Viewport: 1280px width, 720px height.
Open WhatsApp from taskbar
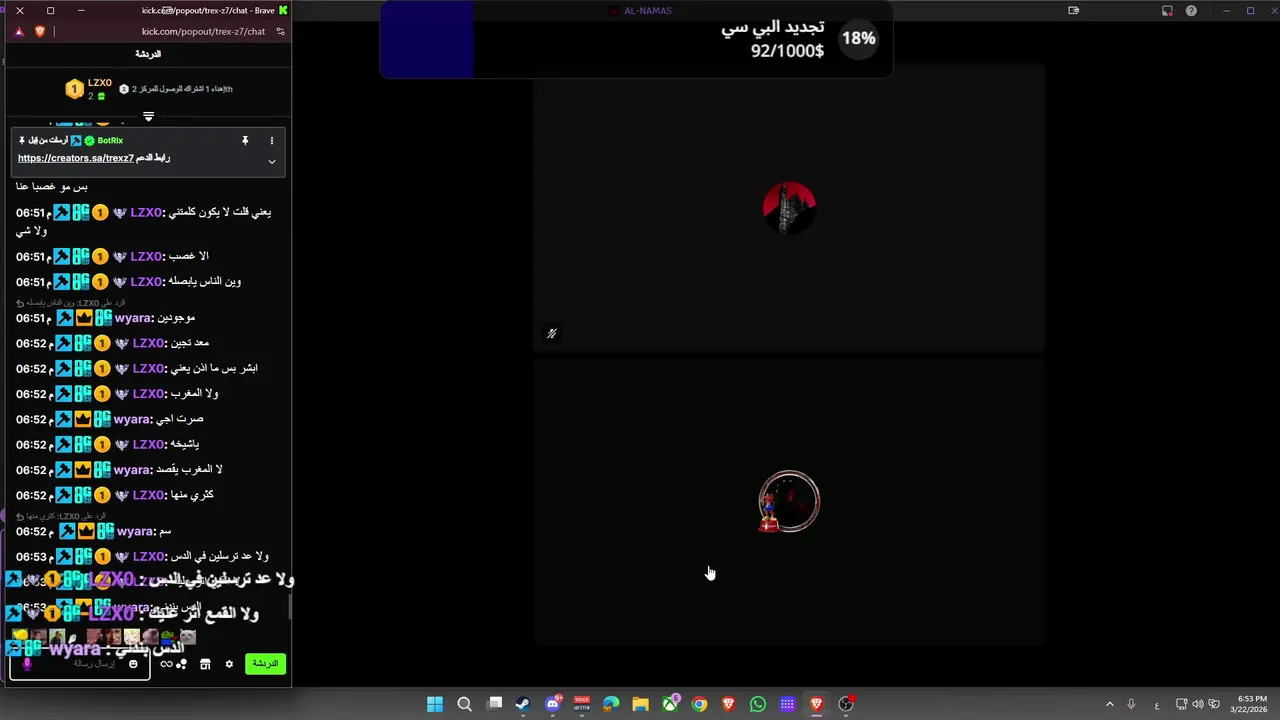point(758,704)
